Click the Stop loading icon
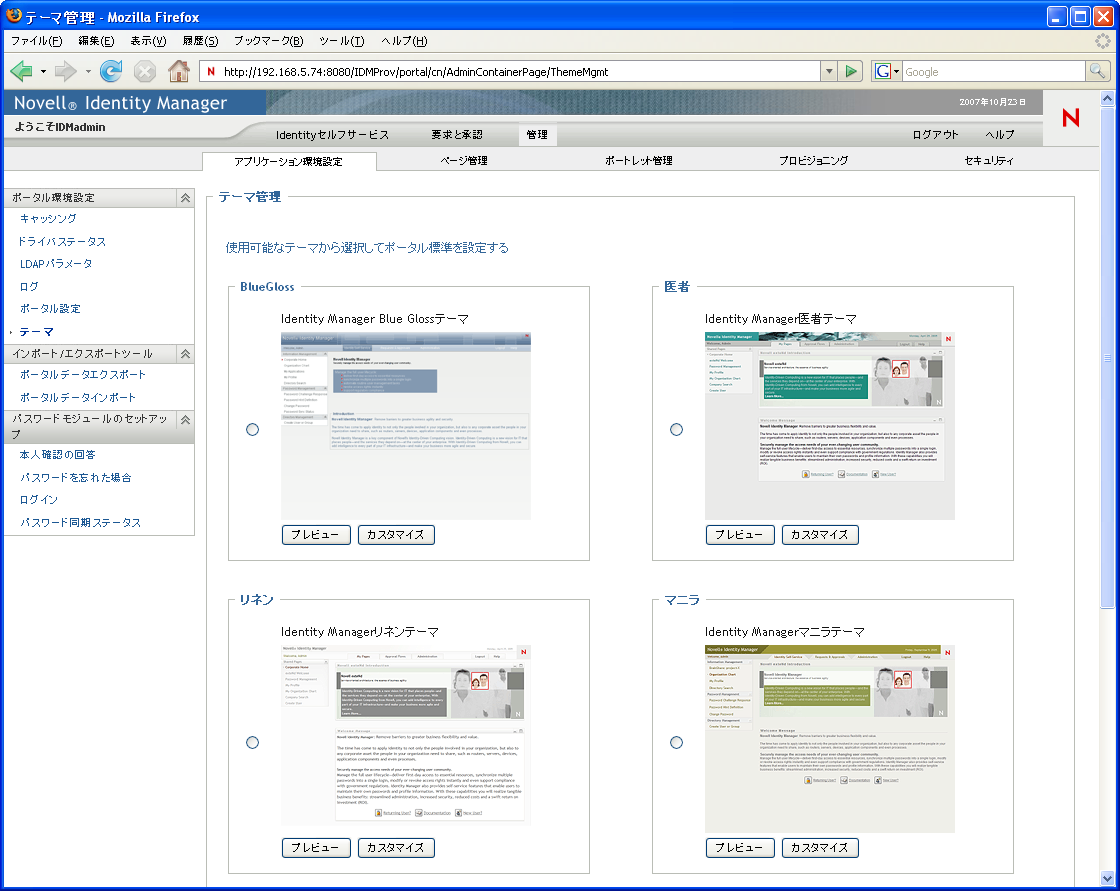The image size is (1120, 891). click(x=145, y=71)
